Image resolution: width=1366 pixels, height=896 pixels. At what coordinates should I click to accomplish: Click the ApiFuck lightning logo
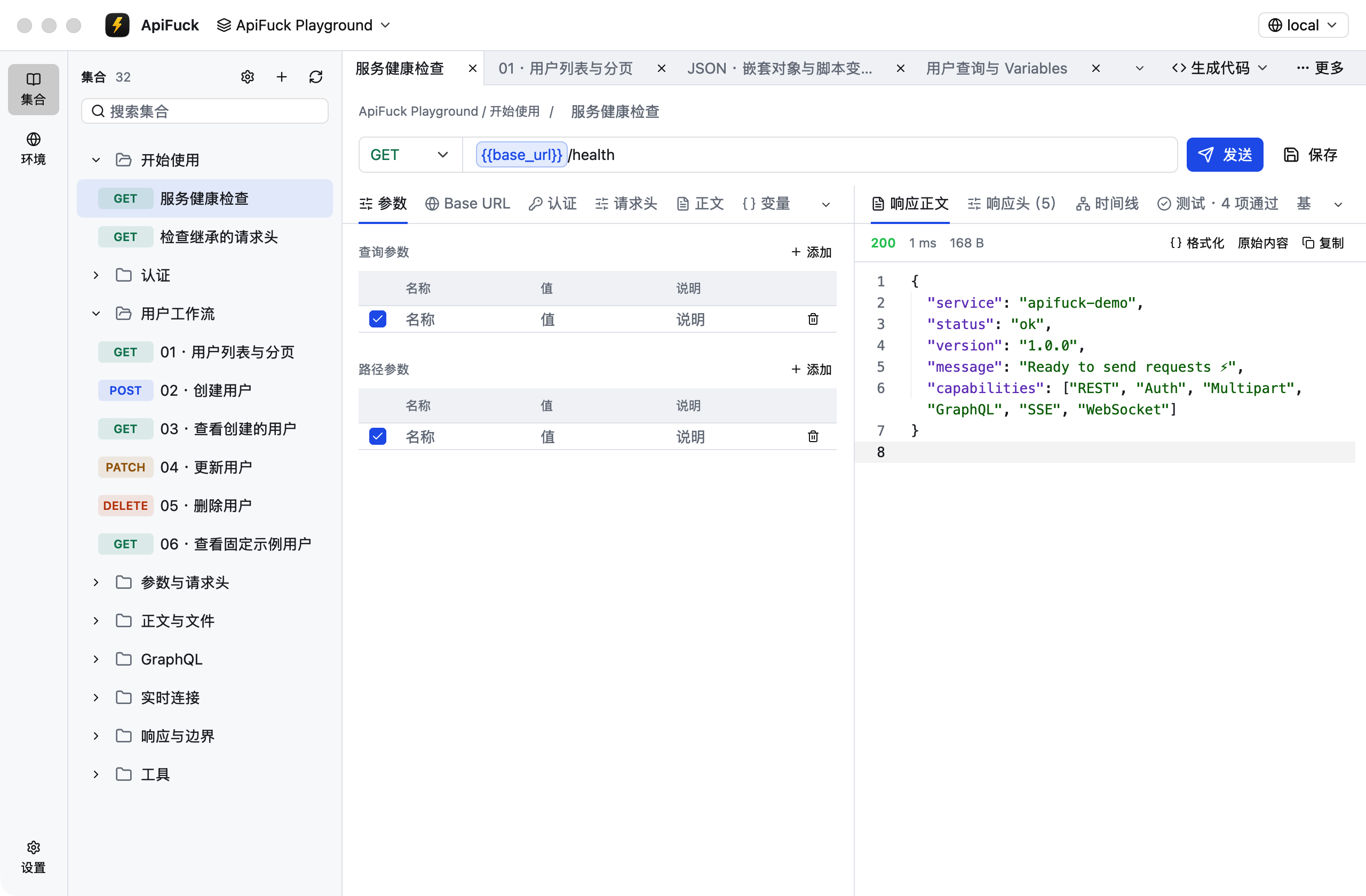click(x=117, y=25)
